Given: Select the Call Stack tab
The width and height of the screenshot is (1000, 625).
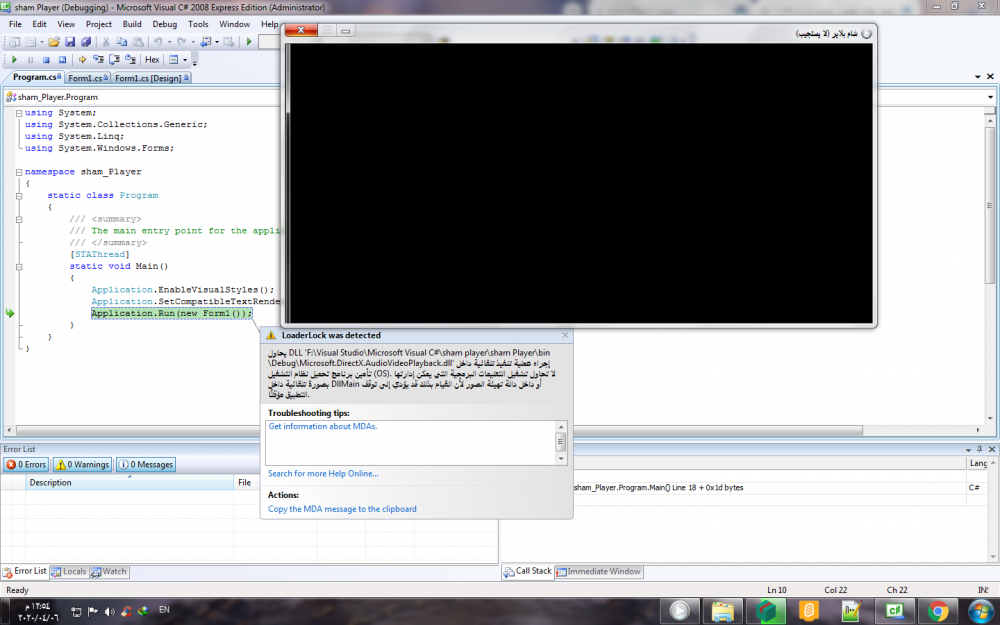Looking at the screenshot, I should [x=527, y=571].
